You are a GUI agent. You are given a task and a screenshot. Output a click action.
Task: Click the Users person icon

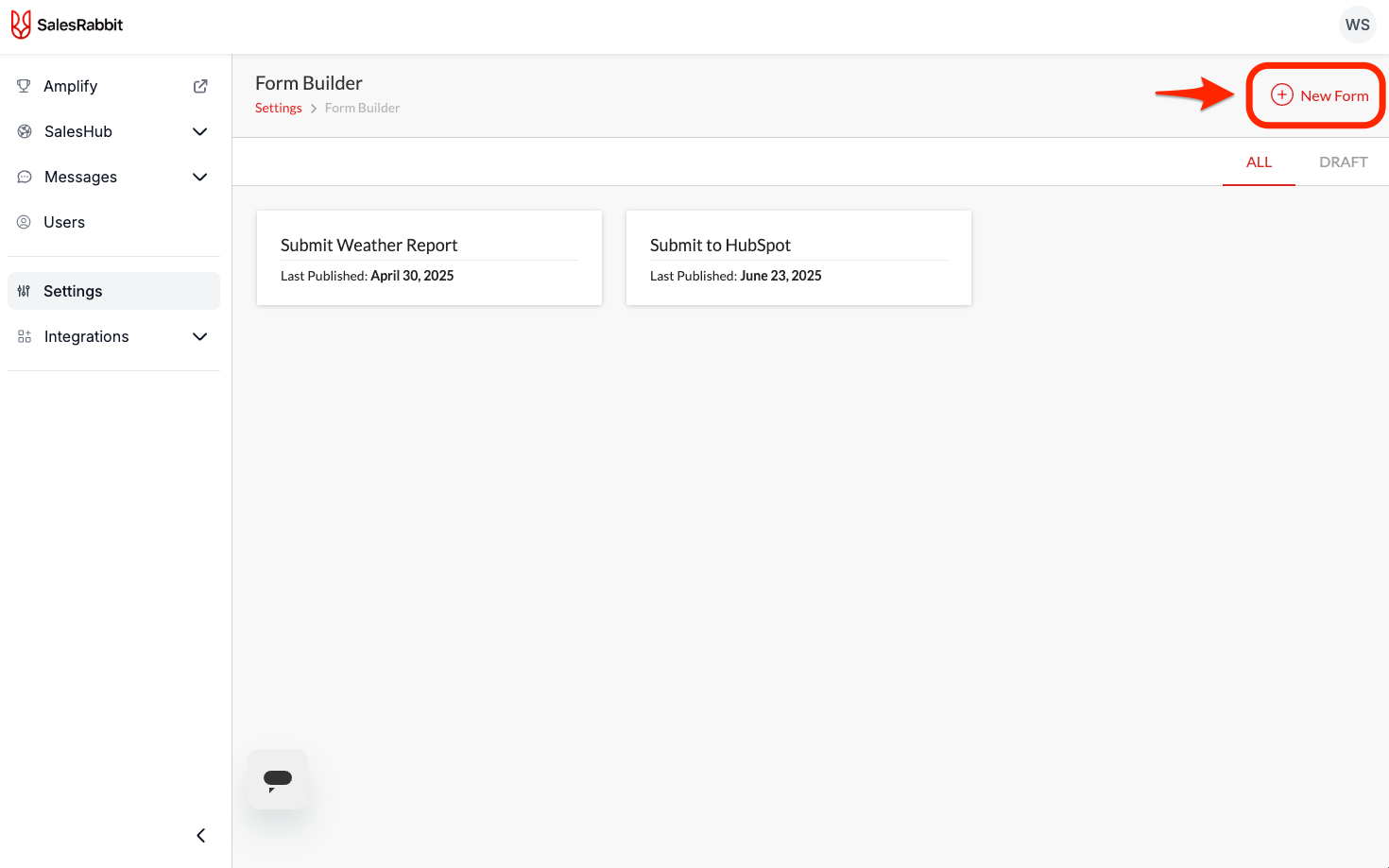click(x=25, y=222)
